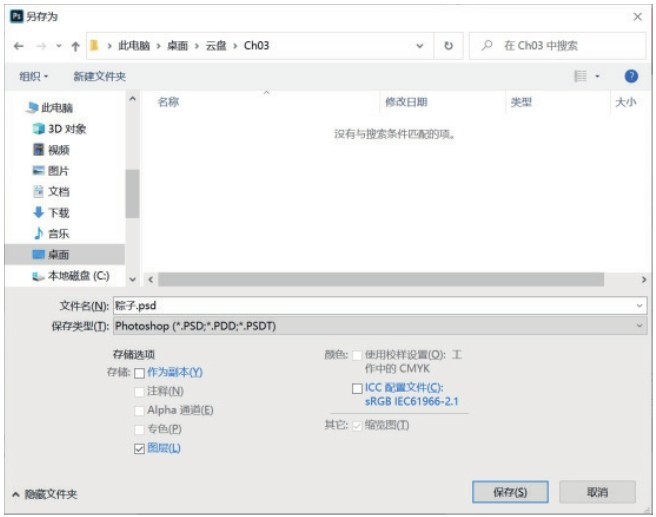
Task: Click the folder icon in address bar
Action: click(95, 45)
